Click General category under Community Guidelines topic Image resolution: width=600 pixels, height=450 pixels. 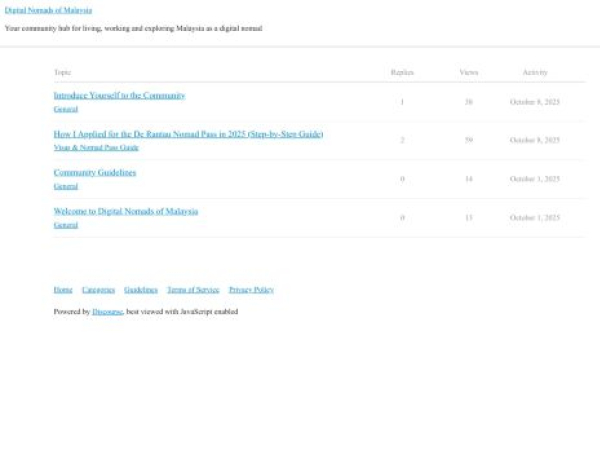tap(65, 186)
